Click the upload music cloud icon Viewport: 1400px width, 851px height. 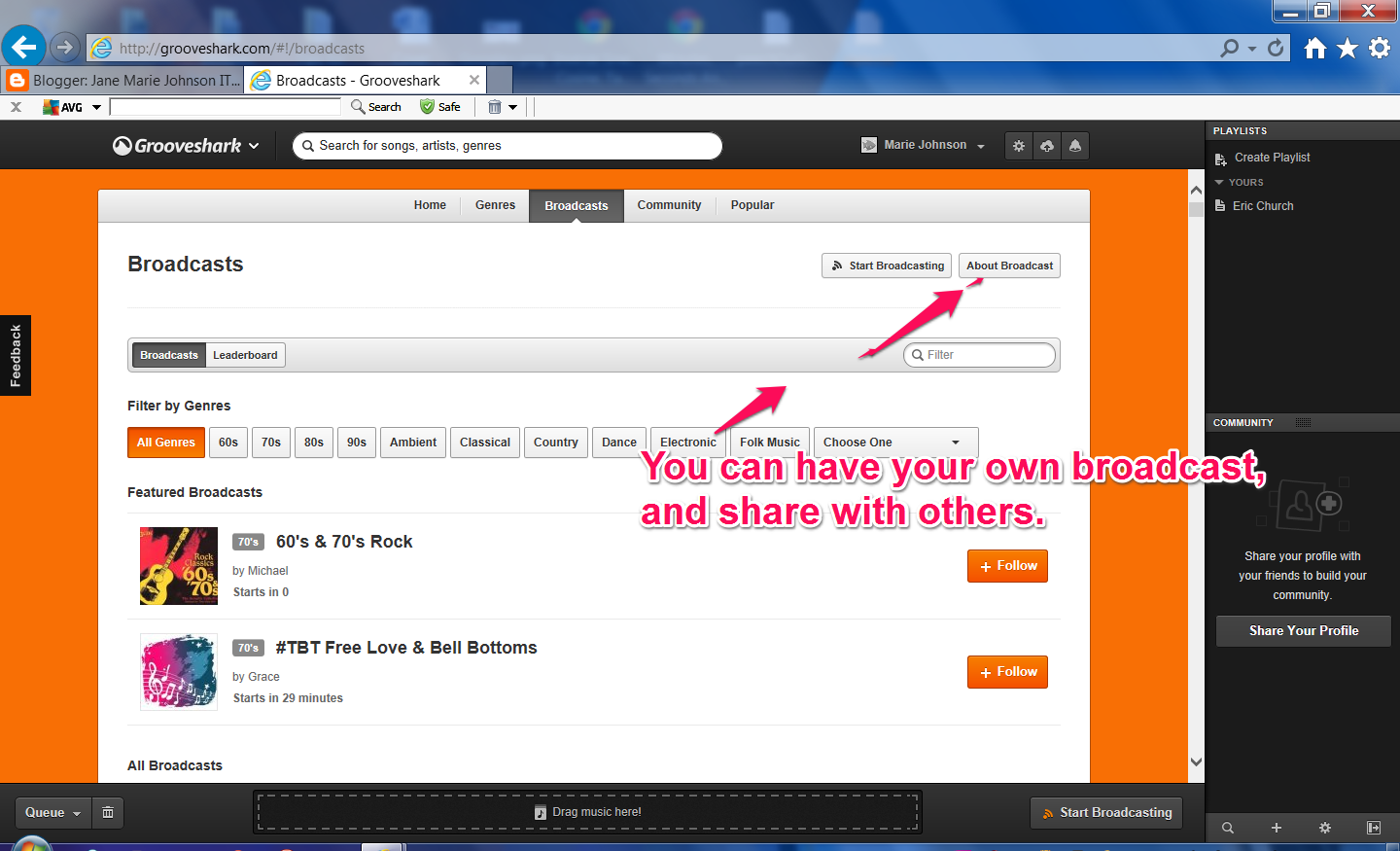tap(1047, 146)
